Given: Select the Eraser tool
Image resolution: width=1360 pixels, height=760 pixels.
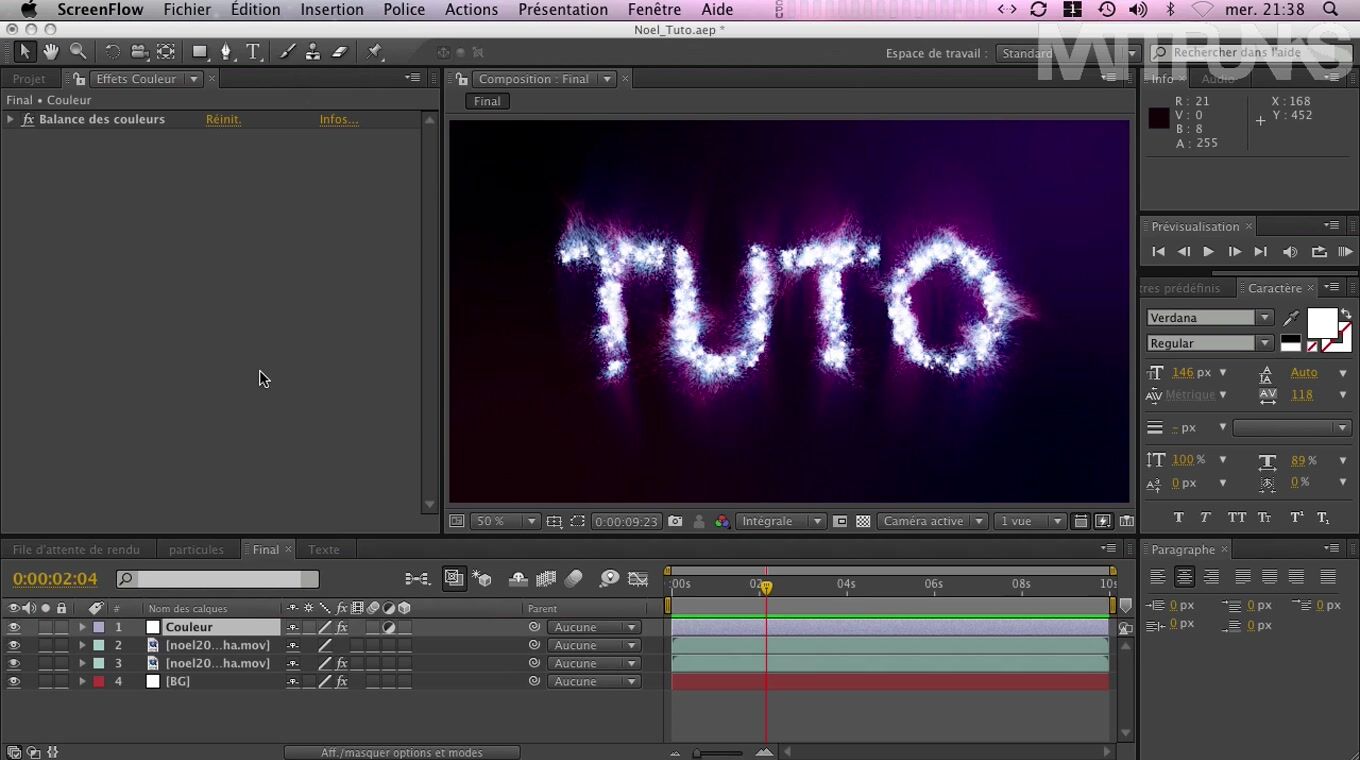Looking at the screenshot, I should click(339, 52).
